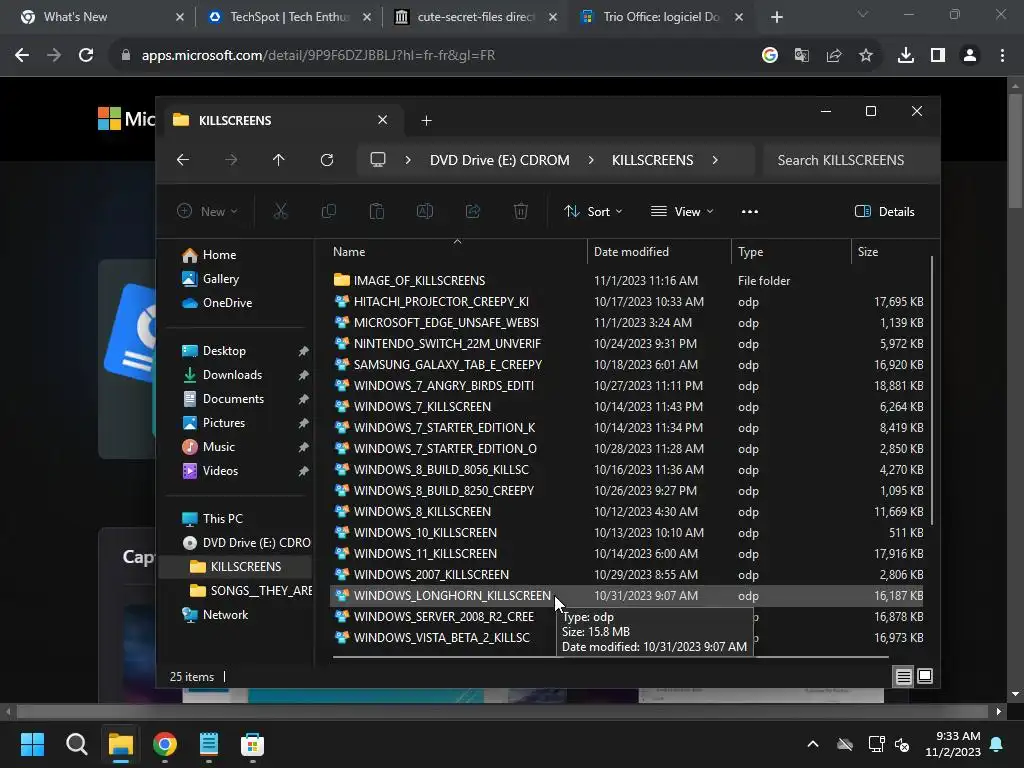The image size is (1024, 768).
Task: Open taskbar Search
Action: click(76, 744)
